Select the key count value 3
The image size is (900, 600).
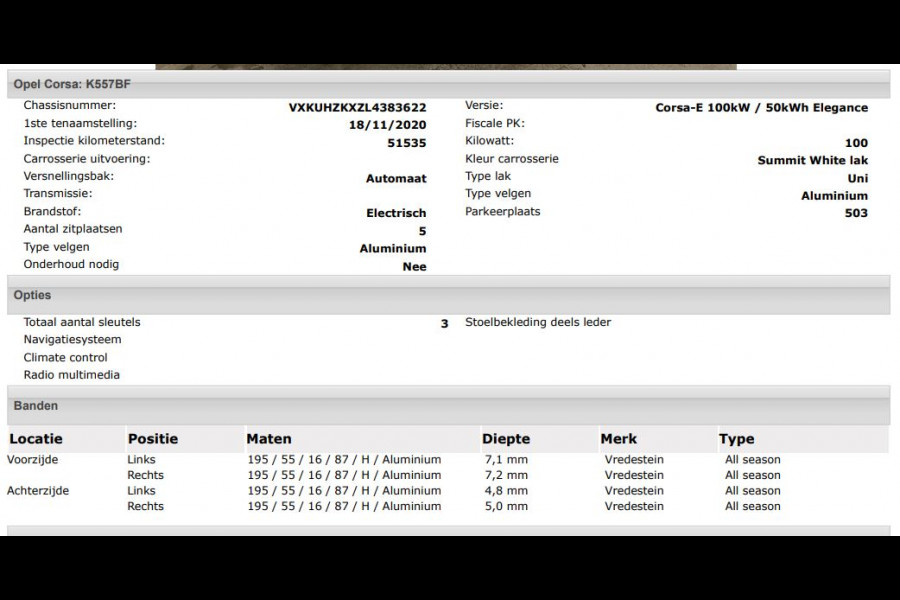pos(444,324)
